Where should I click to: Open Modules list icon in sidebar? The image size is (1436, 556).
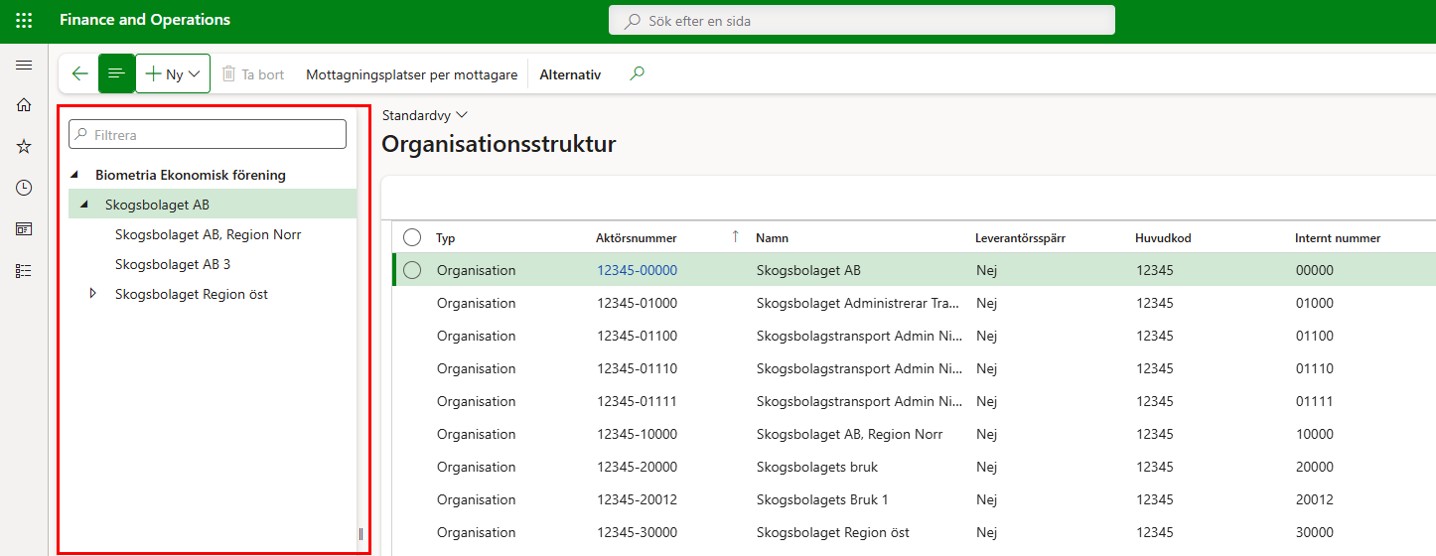coord(24,270)
